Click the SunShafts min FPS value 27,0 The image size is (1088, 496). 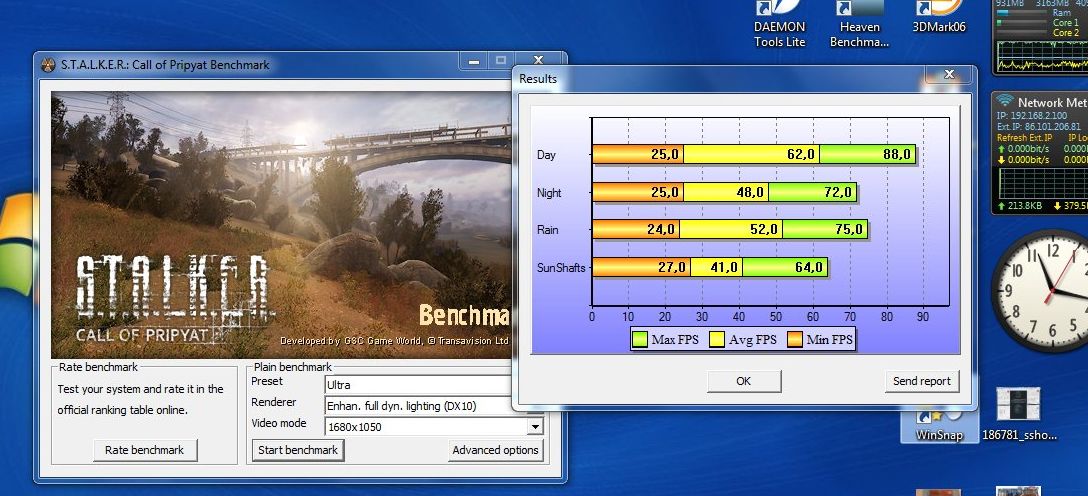click(x=672, y=267)
